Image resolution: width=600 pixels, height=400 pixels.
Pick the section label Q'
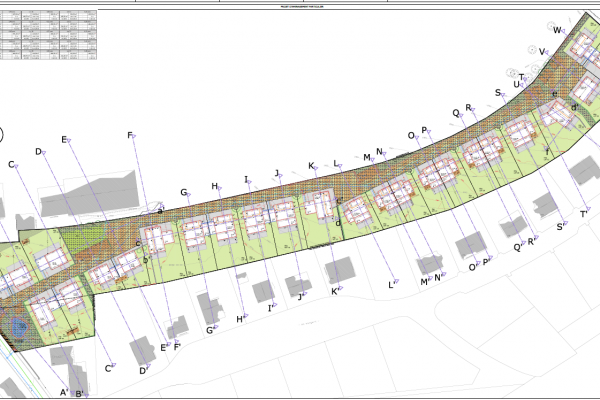(517, 248)
